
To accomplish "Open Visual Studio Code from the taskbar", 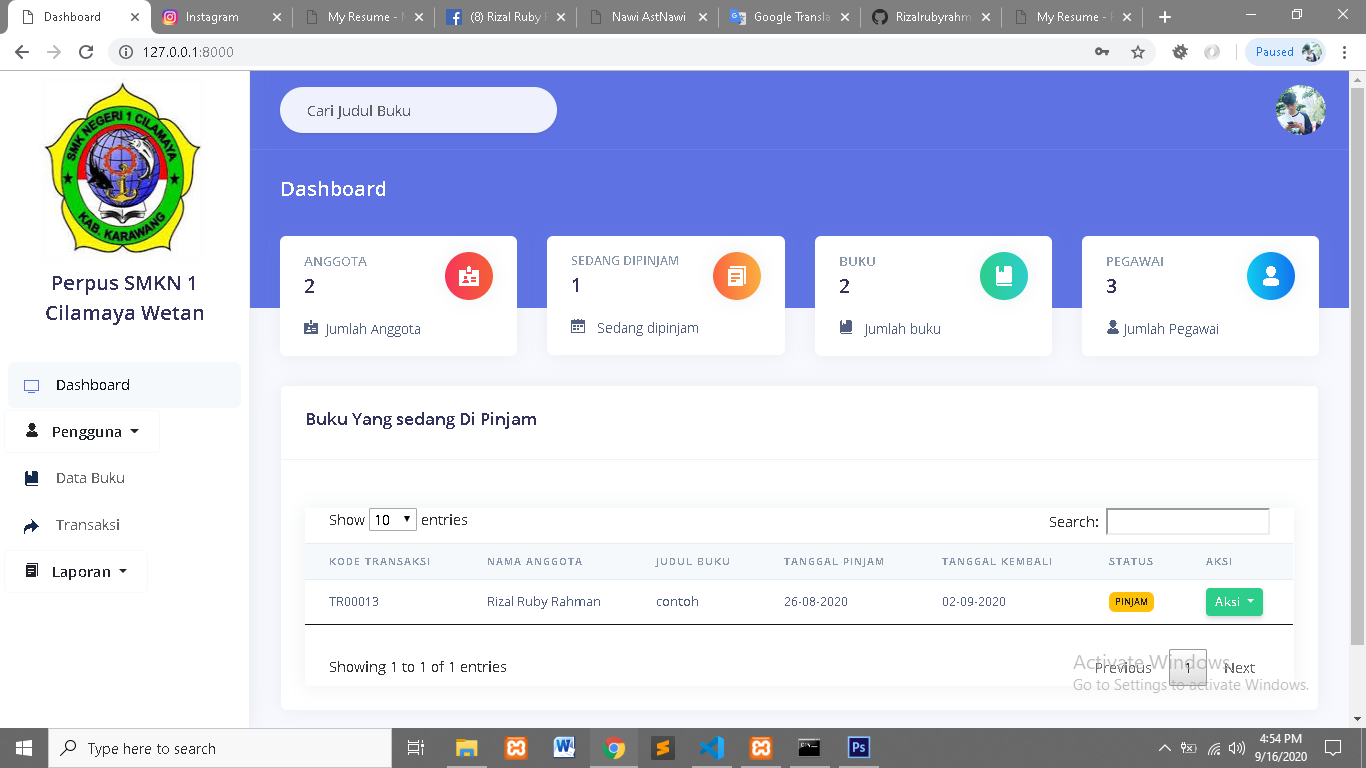I will [711, 748].
